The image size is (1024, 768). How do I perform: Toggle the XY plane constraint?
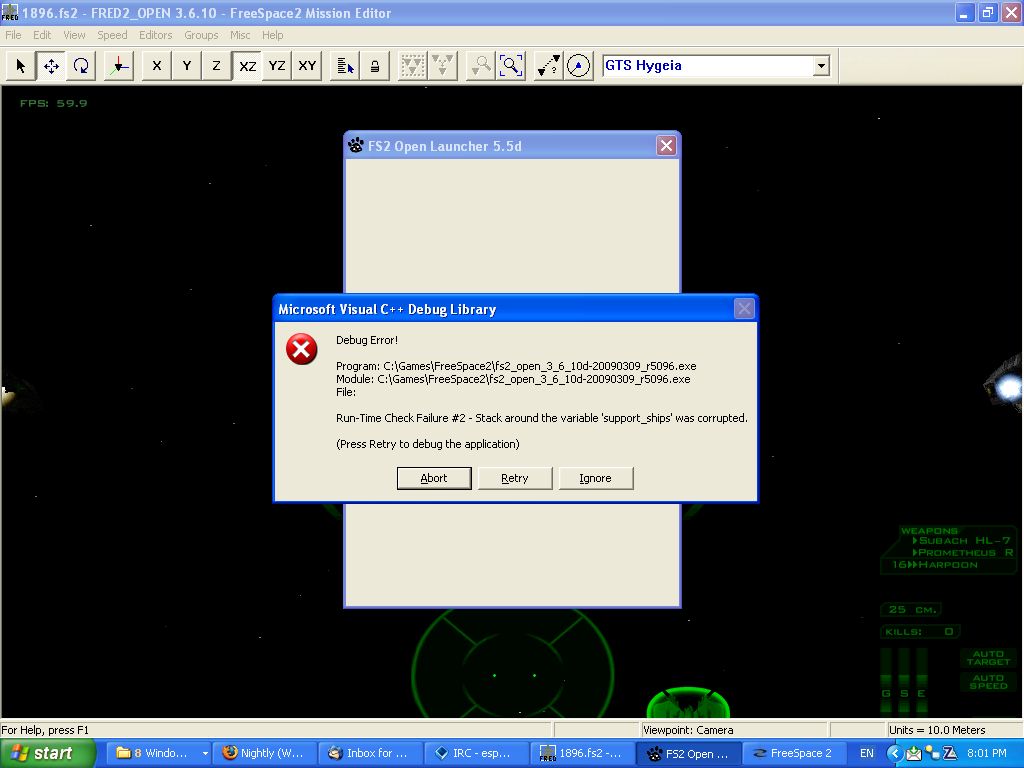tap(307, 66)
